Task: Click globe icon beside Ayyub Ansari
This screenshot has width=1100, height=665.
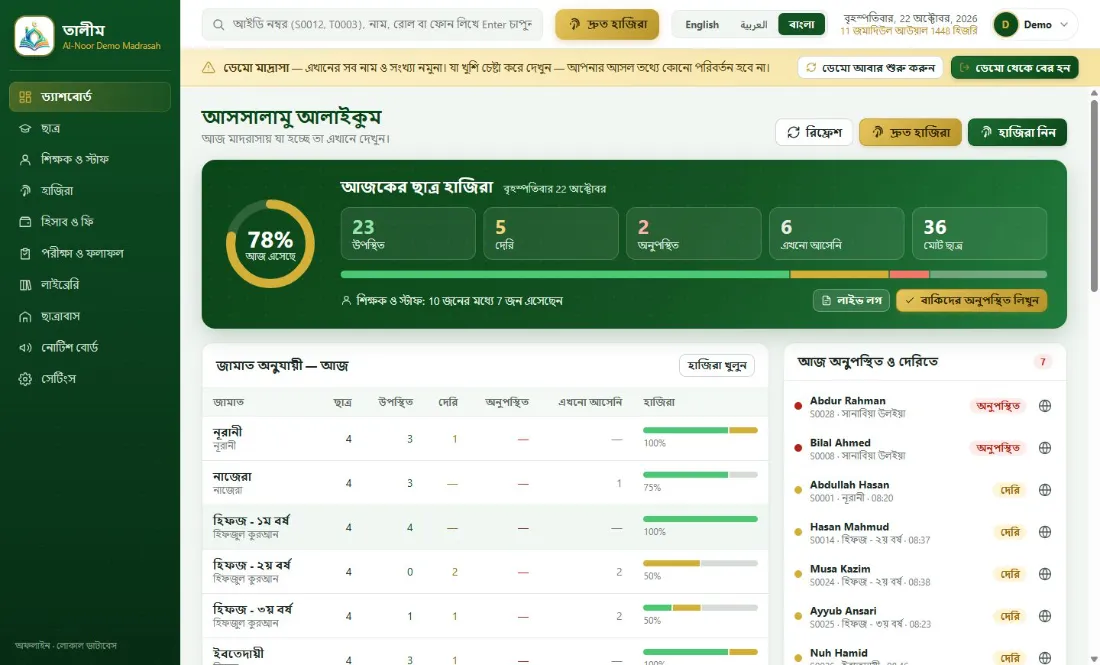Action: 1045,617
